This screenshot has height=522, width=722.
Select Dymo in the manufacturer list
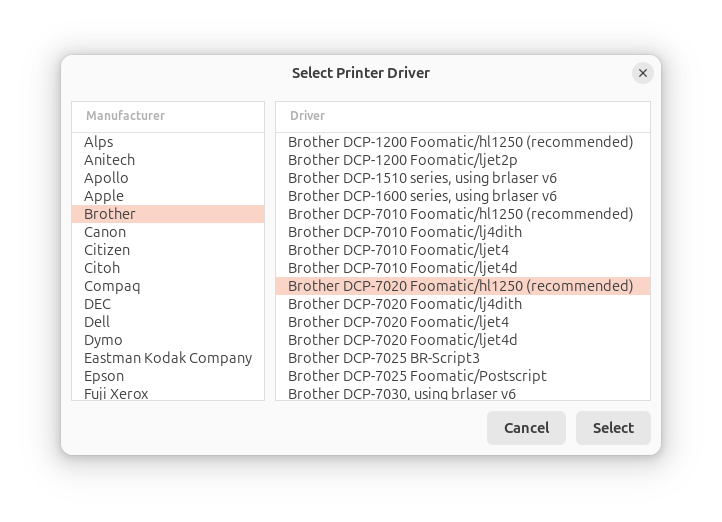click(x=103, y=340)
